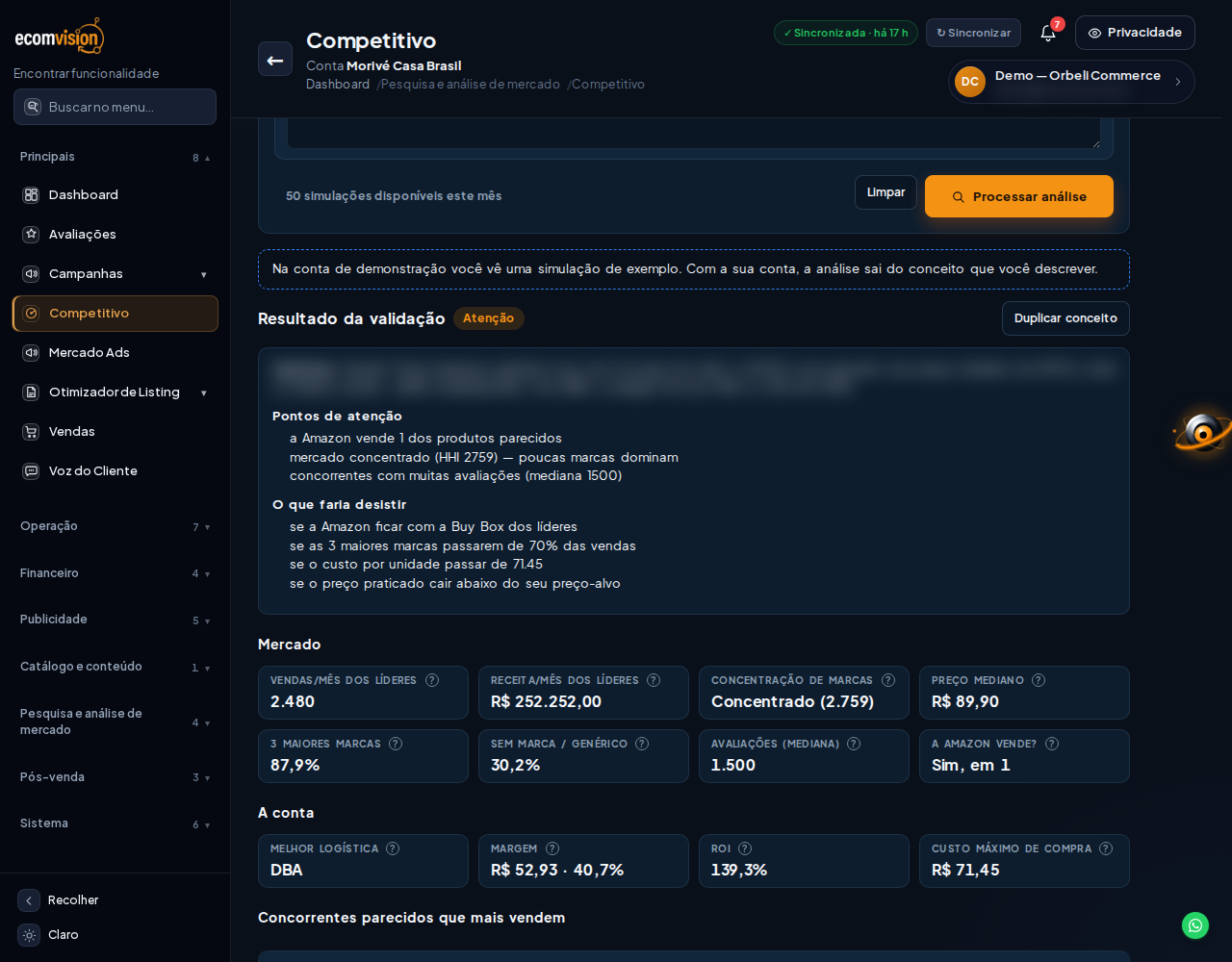Click the Dashboard sidebar icon
The width and height of the screenshot is (1232, 962).
pyautogui.click(x=31, y=195)
